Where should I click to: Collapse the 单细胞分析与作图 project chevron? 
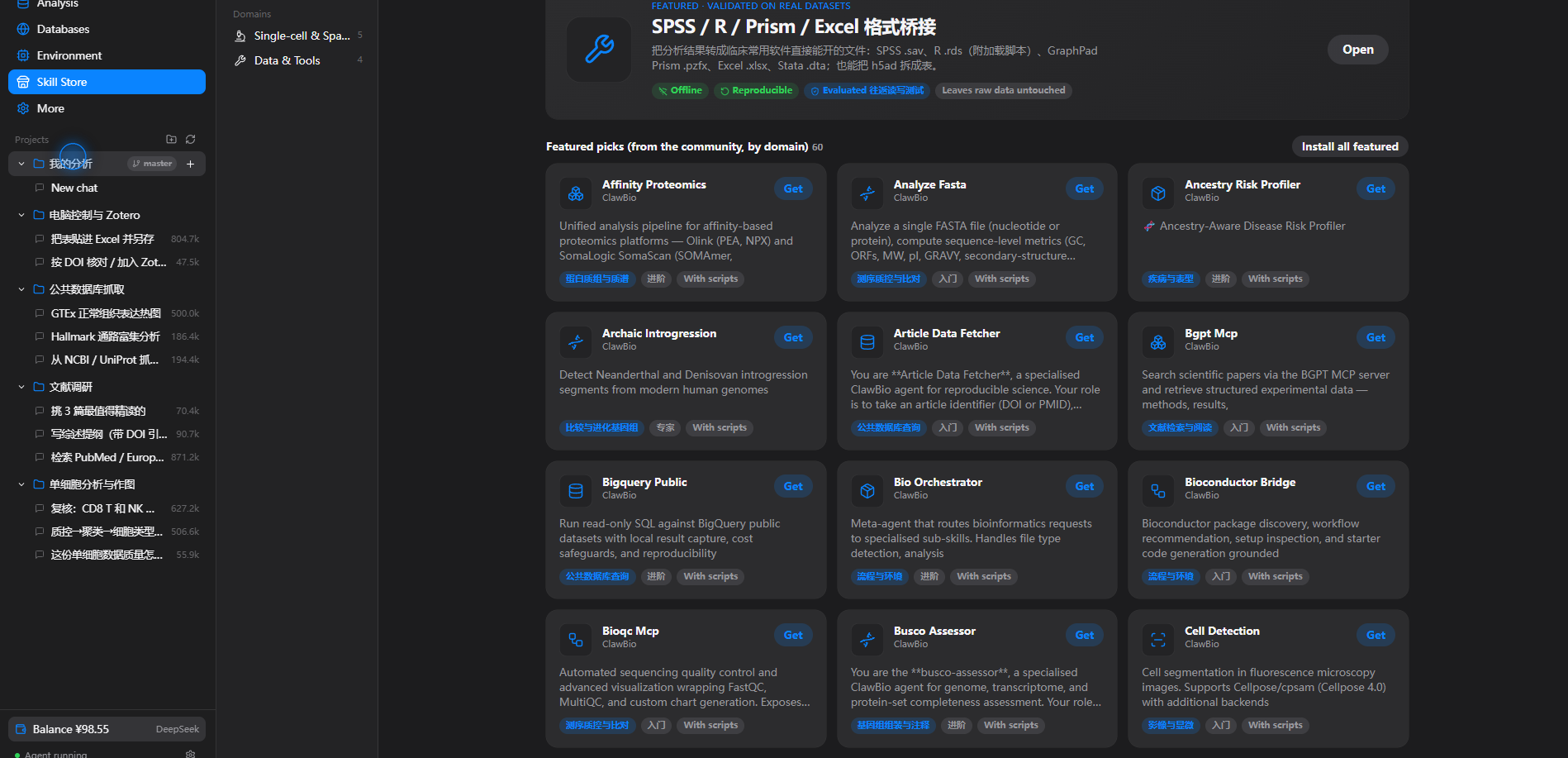[x=21, y=484]
